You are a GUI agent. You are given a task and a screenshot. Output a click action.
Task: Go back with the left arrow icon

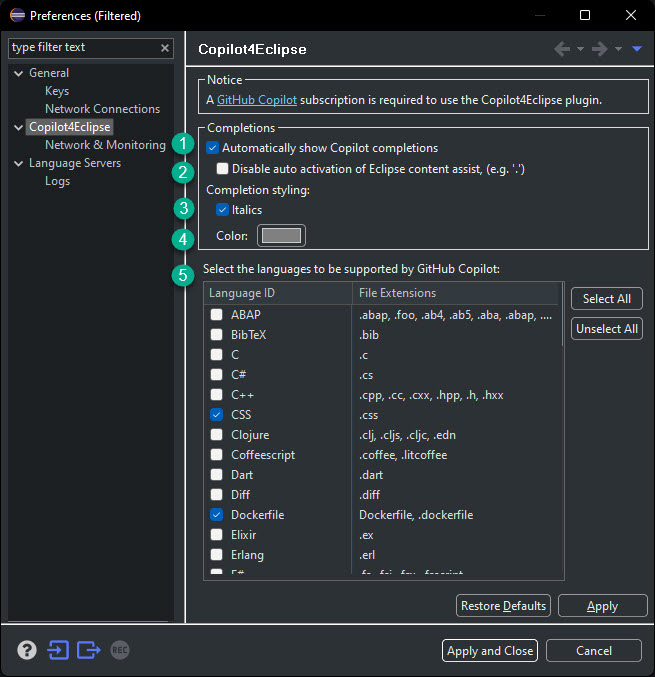562,49
